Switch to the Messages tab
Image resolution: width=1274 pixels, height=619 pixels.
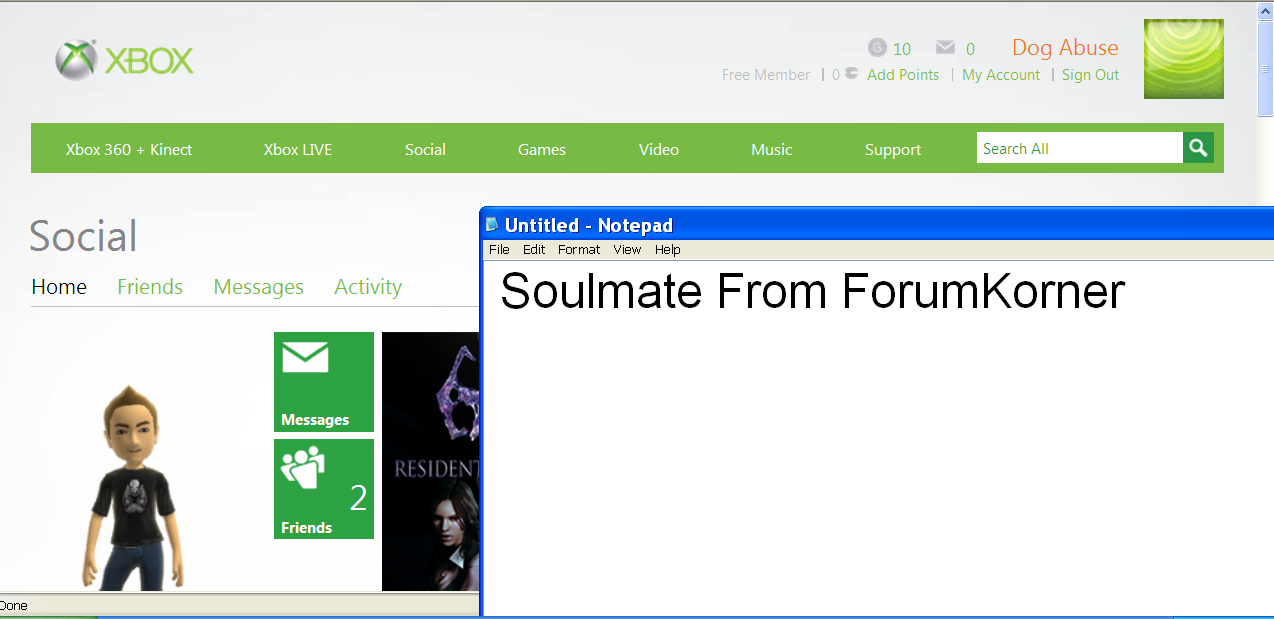tap(258, 287)
